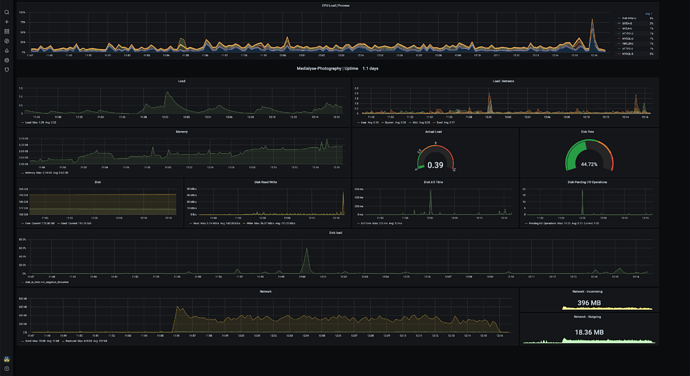Open the CPU Load | Process panel title menu
This screenshot has width=690, height=376.
[x=335, y=6]
